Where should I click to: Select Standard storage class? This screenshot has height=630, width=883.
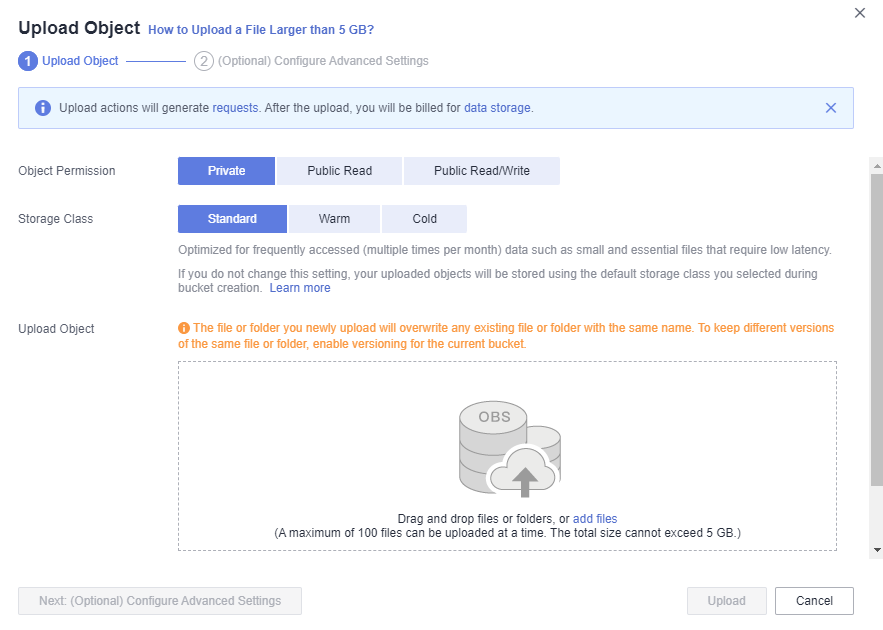pos(232,219)
